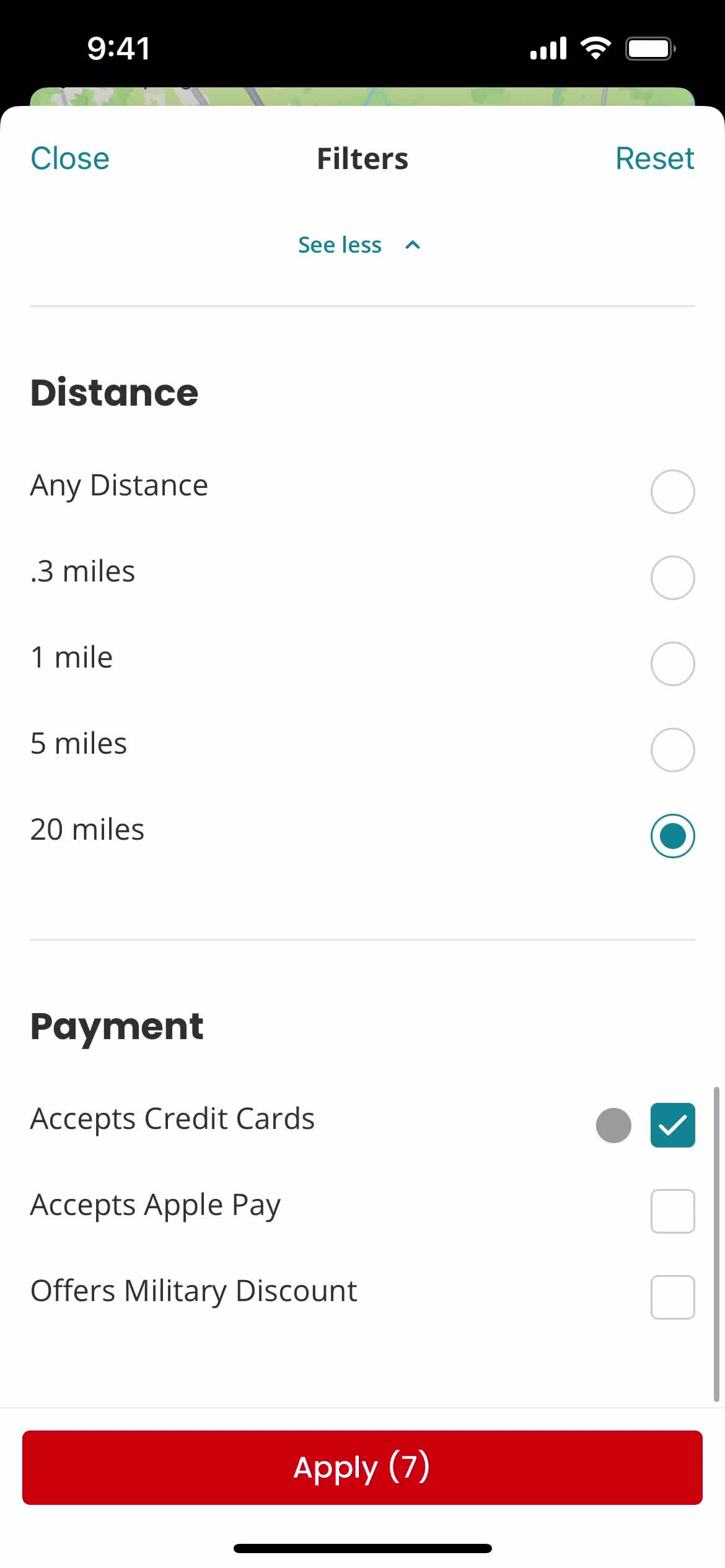Enable Accepts Apple Pay checkbox
The height and width of the screenshot is (1568, 725).
point(672,1211)
